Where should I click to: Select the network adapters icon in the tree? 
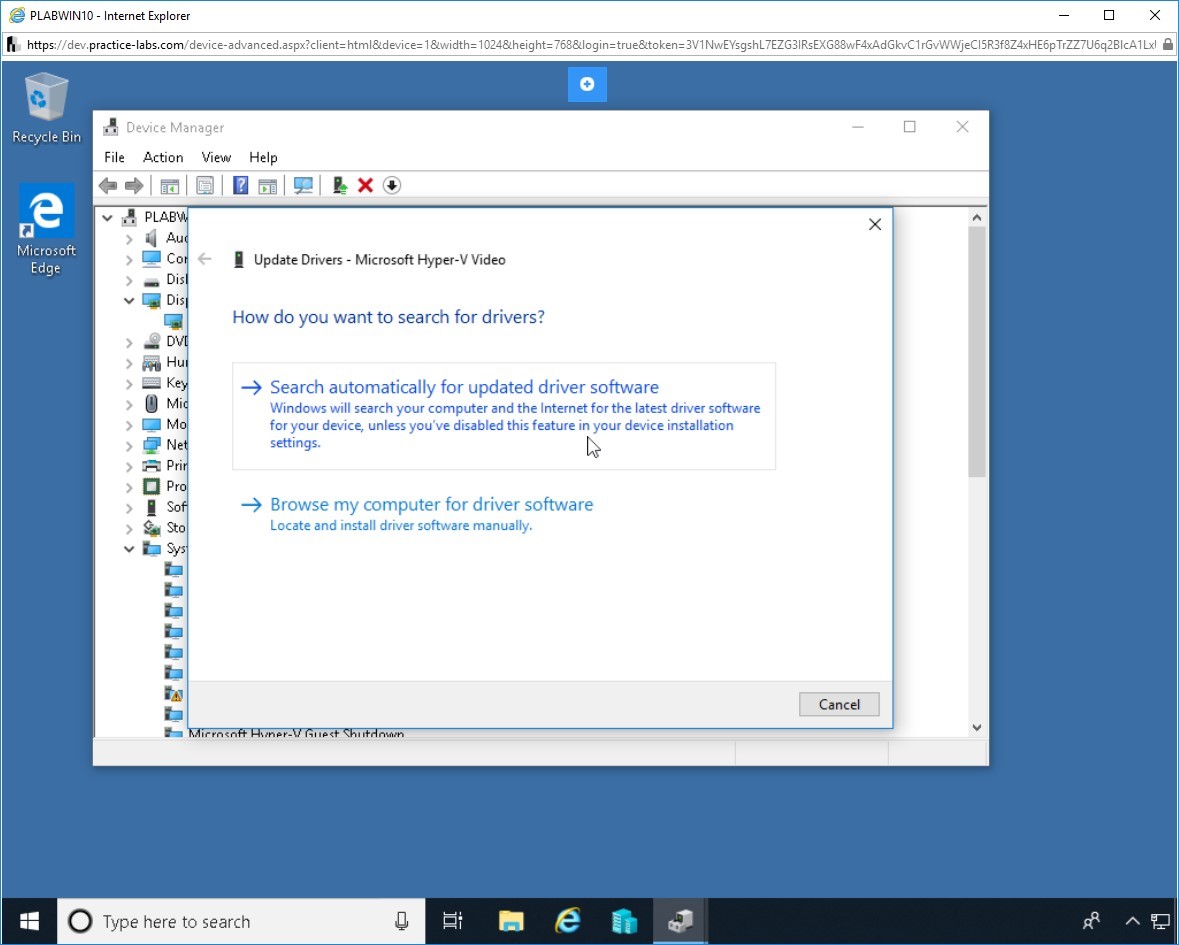point(152,445)
